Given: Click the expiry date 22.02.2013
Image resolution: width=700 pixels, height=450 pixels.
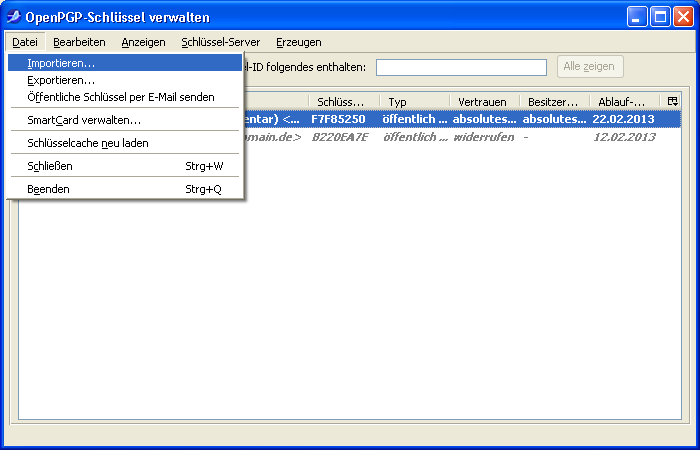Looking at the screenshot, I should point(623,119).
